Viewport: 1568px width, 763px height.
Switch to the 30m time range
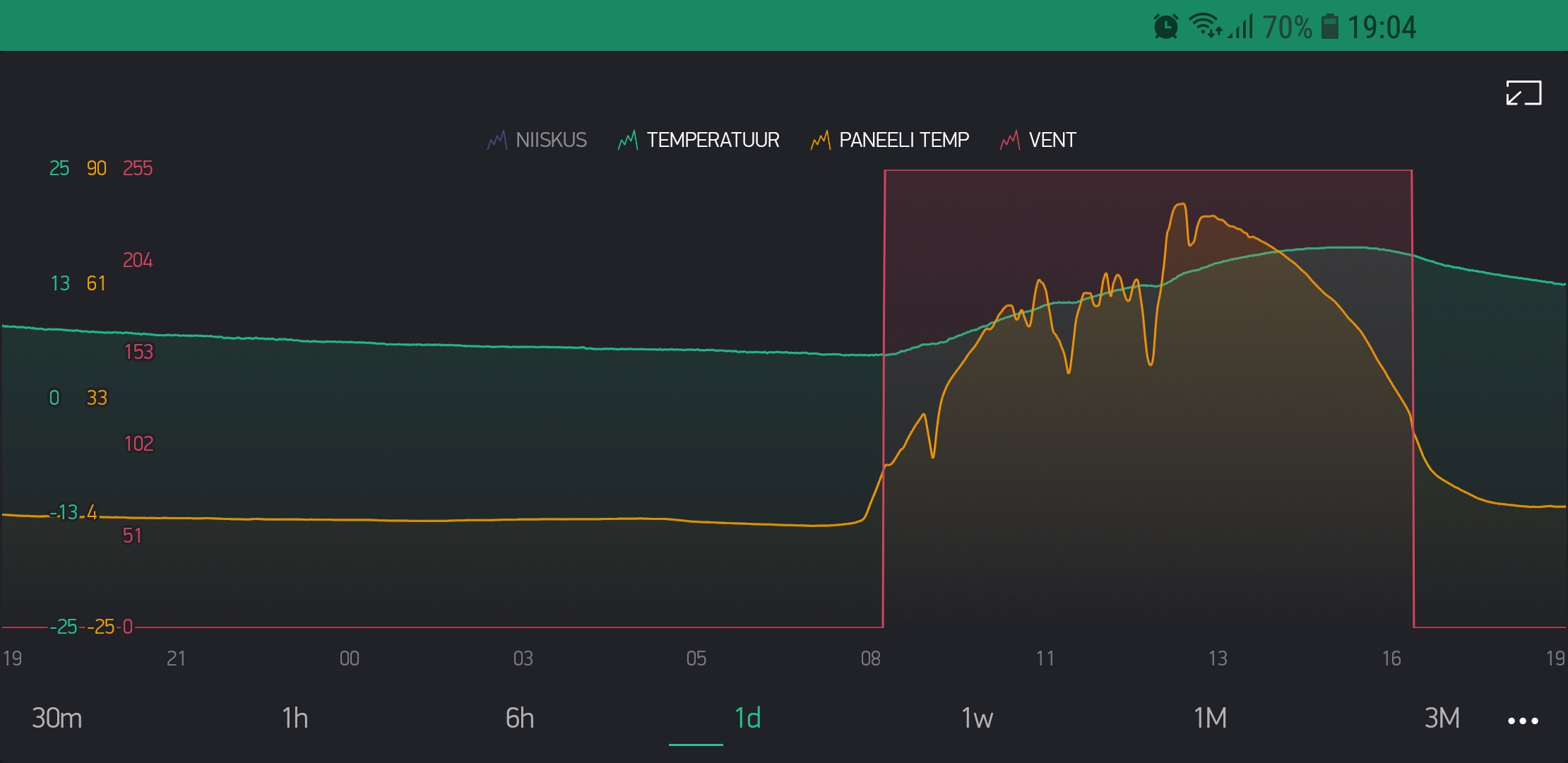[57, 718]
